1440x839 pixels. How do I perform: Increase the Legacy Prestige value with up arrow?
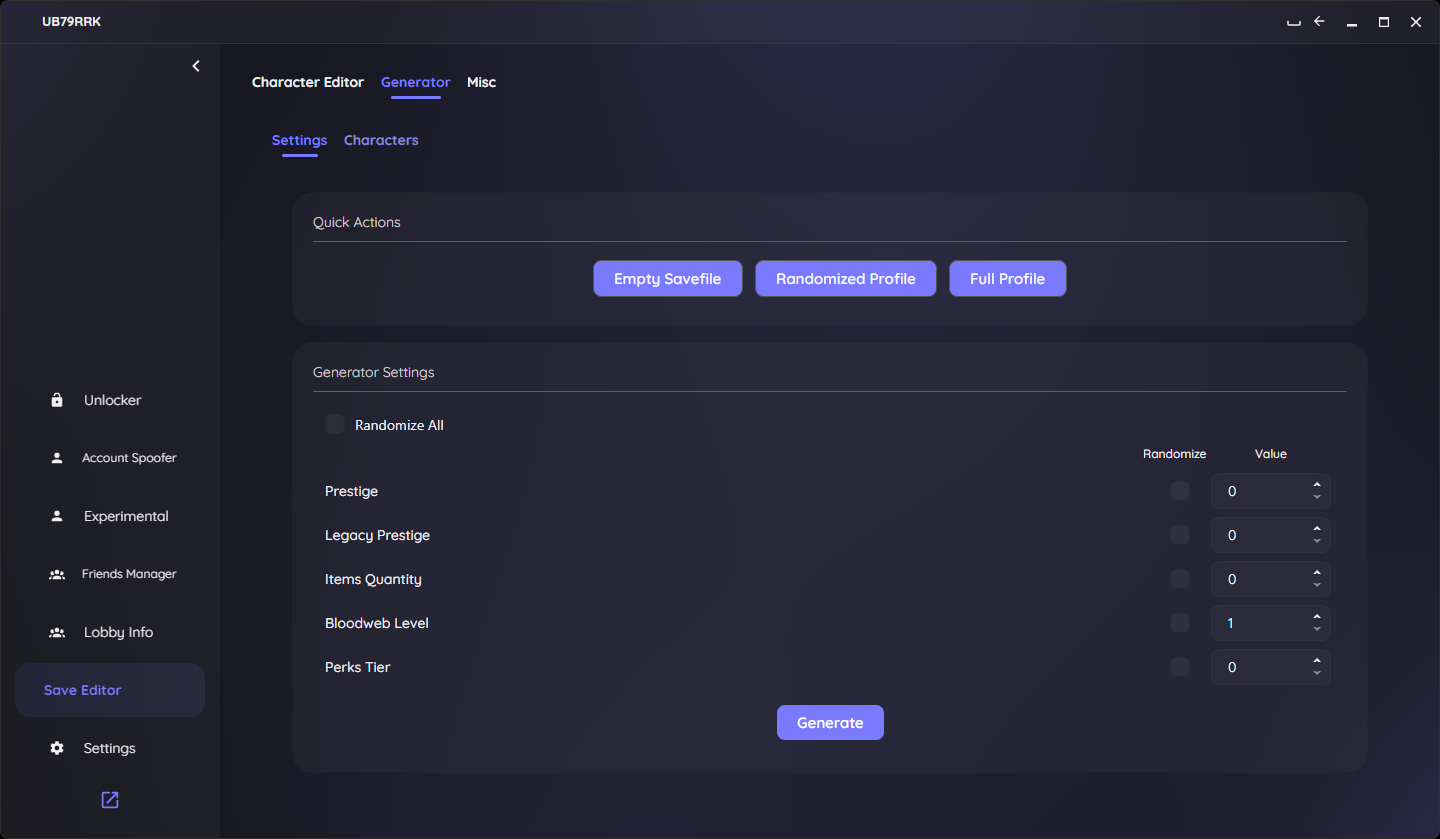tap(1317, 529)
